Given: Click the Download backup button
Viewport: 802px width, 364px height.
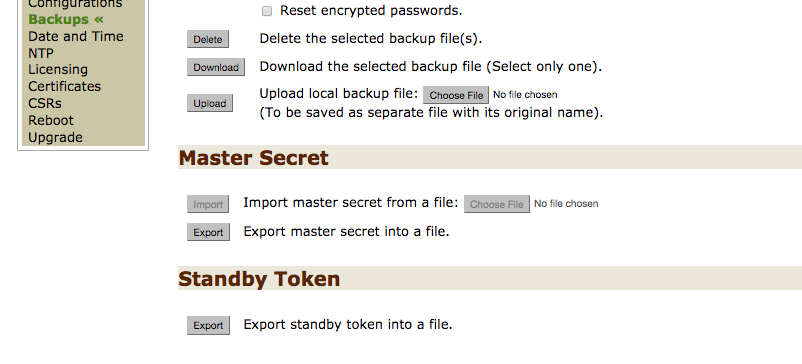Looking at the screenshot, I should (x=216, y=67).
